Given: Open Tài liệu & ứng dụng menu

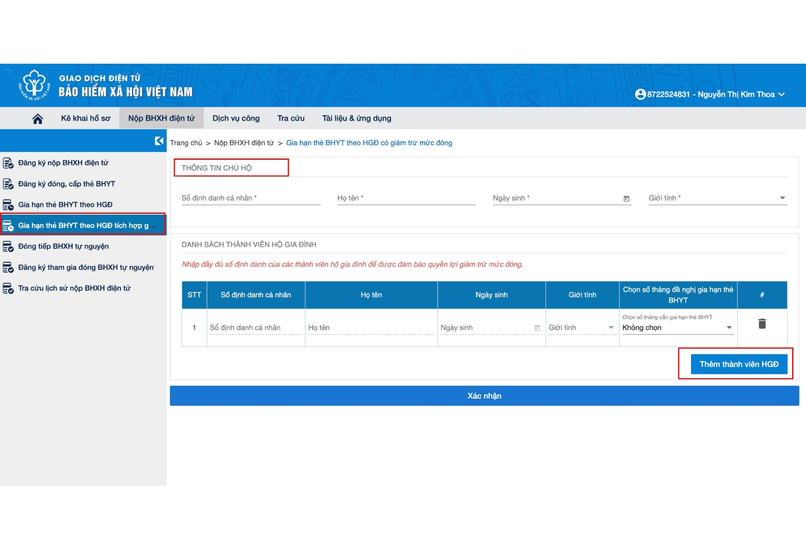Looking at the screenshot, I should click(357, 118).
